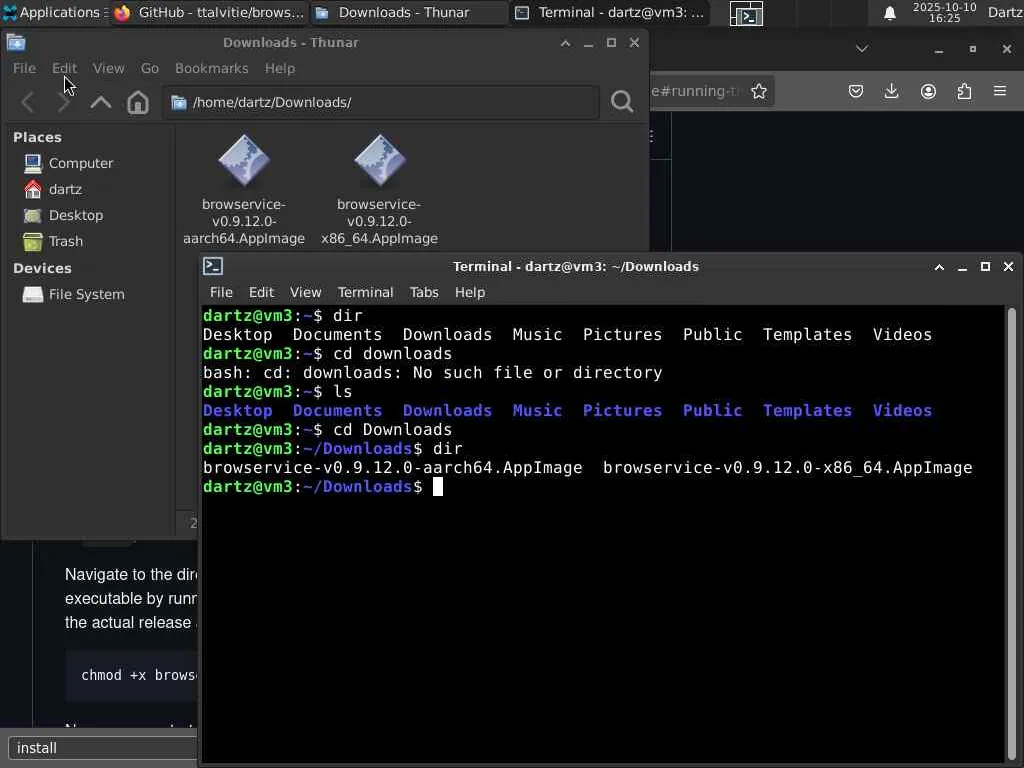Screen dimensions: 1024x768
Task: Click the Thunar search magnifier icon
Action: point(622,101)
